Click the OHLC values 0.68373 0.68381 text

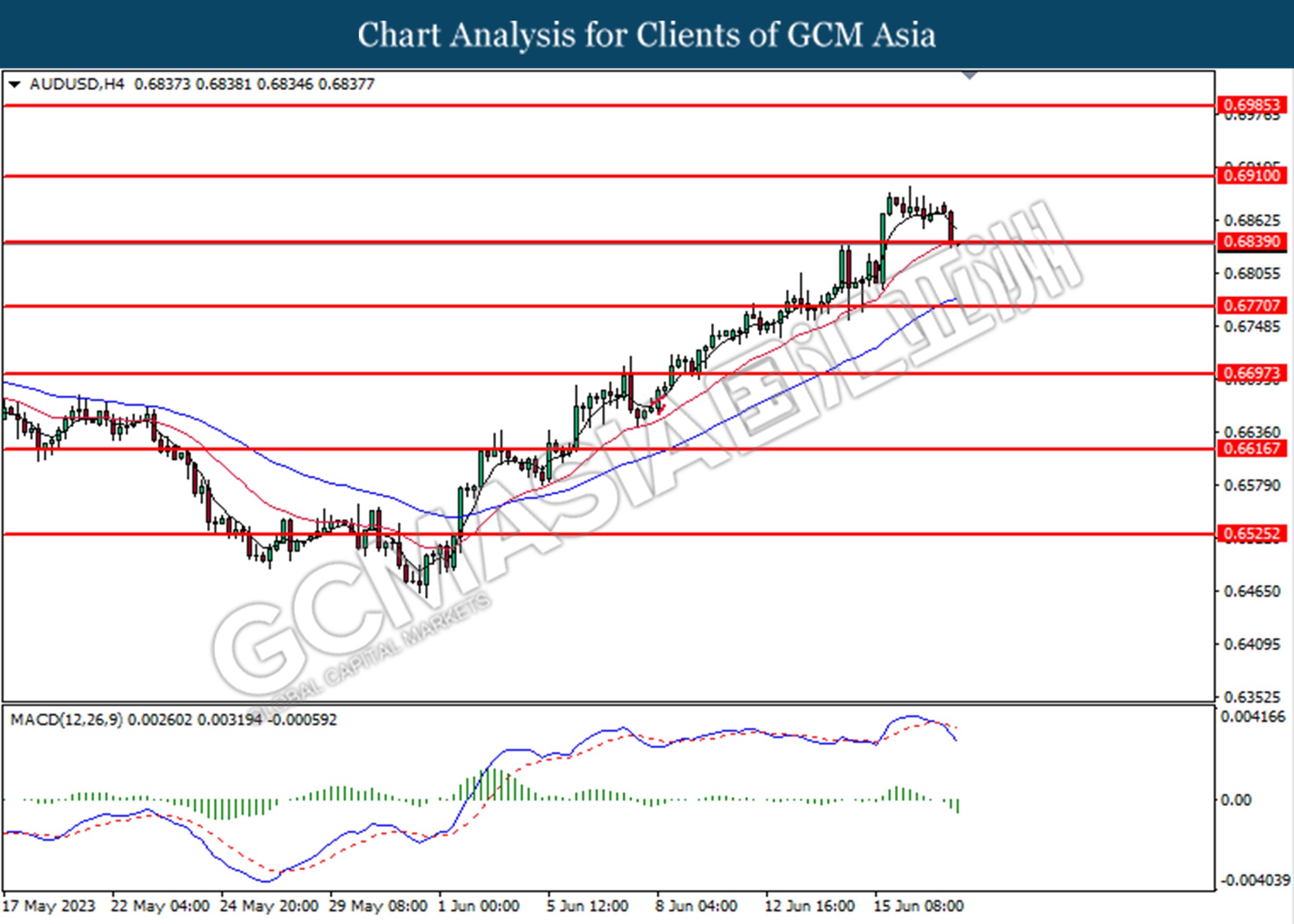click(193, 84)
